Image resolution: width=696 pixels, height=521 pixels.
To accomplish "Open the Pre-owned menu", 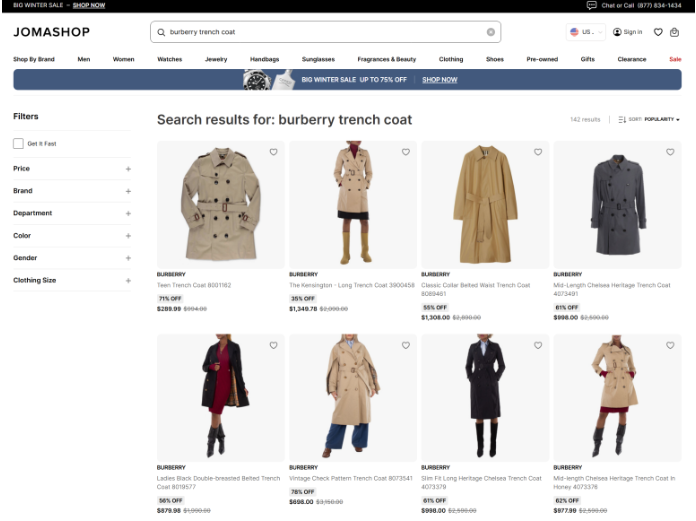I will 542,59.
